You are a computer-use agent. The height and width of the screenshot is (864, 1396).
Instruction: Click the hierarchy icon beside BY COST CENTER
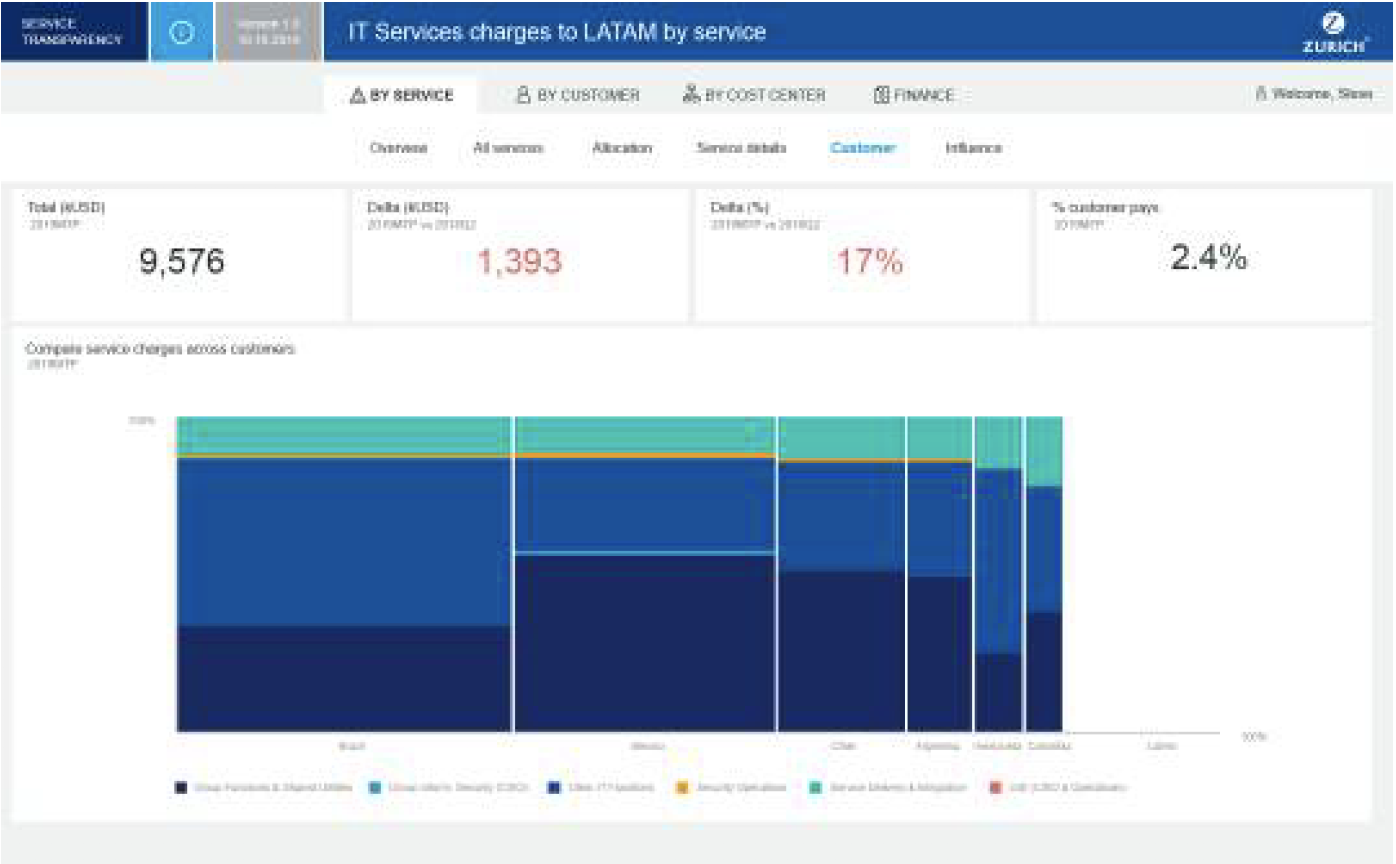tap(690, 96)
